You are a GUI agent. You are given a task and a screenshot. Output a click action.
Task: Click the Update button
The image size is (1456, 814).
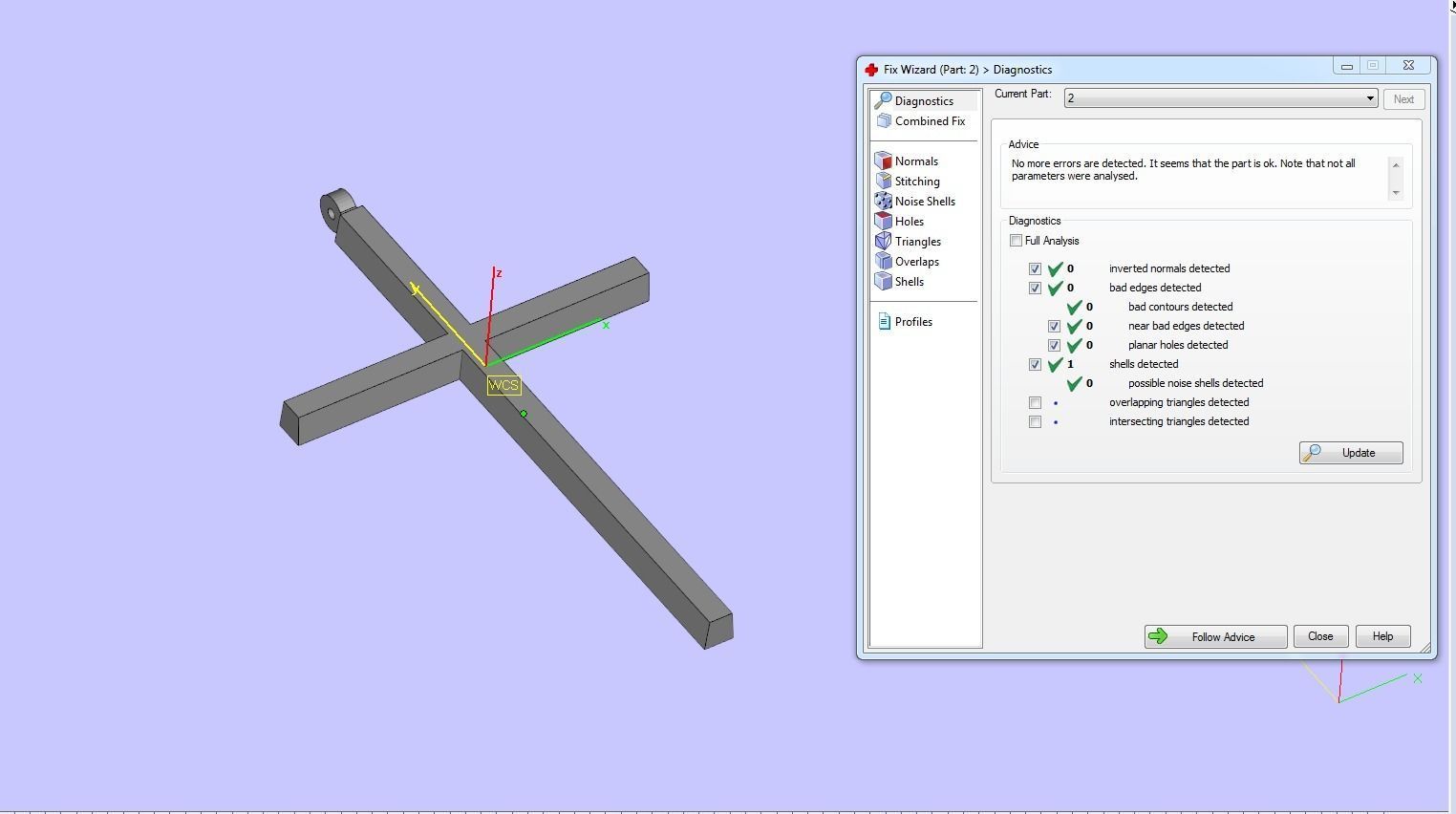click(1351, 453)
